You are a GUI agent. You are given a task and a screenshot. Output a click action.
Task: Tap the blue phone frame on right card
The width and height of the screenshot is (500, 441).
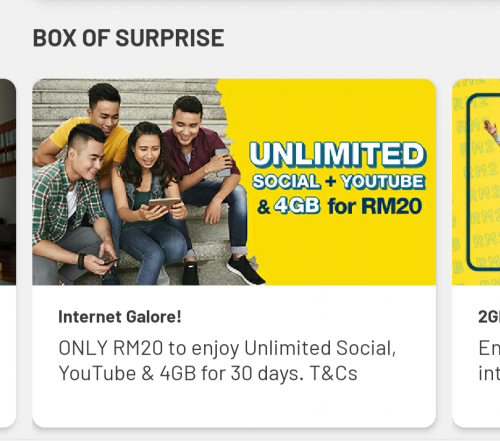483,182
